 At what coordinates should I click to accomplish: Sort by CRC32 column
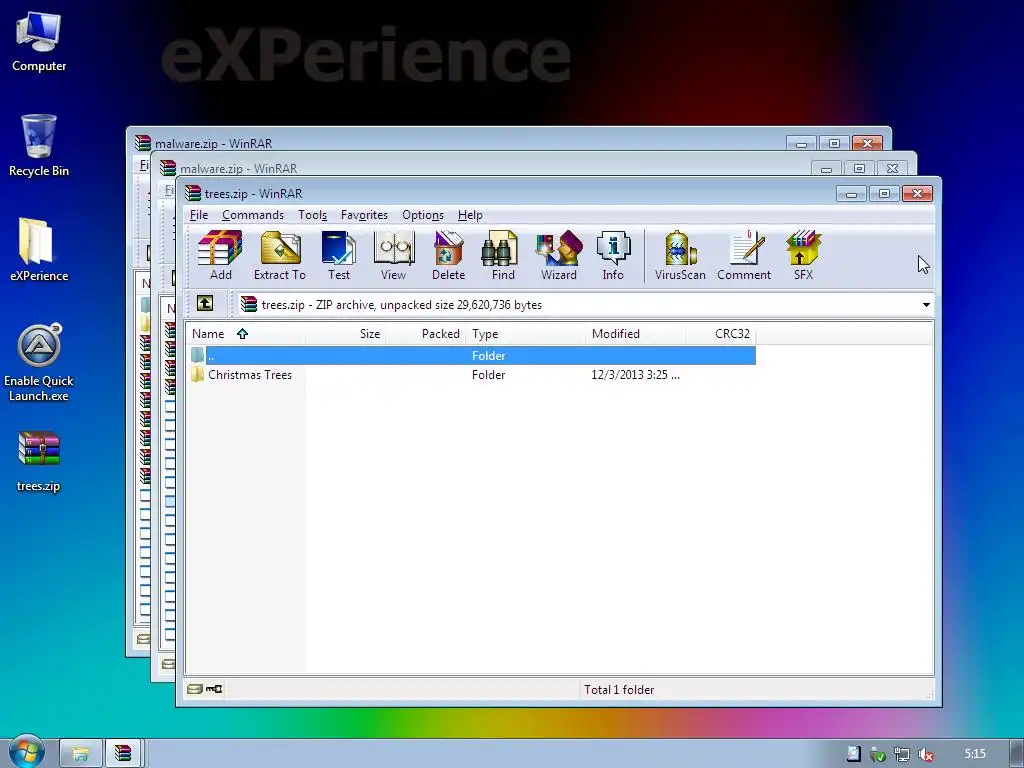(720, 334)
